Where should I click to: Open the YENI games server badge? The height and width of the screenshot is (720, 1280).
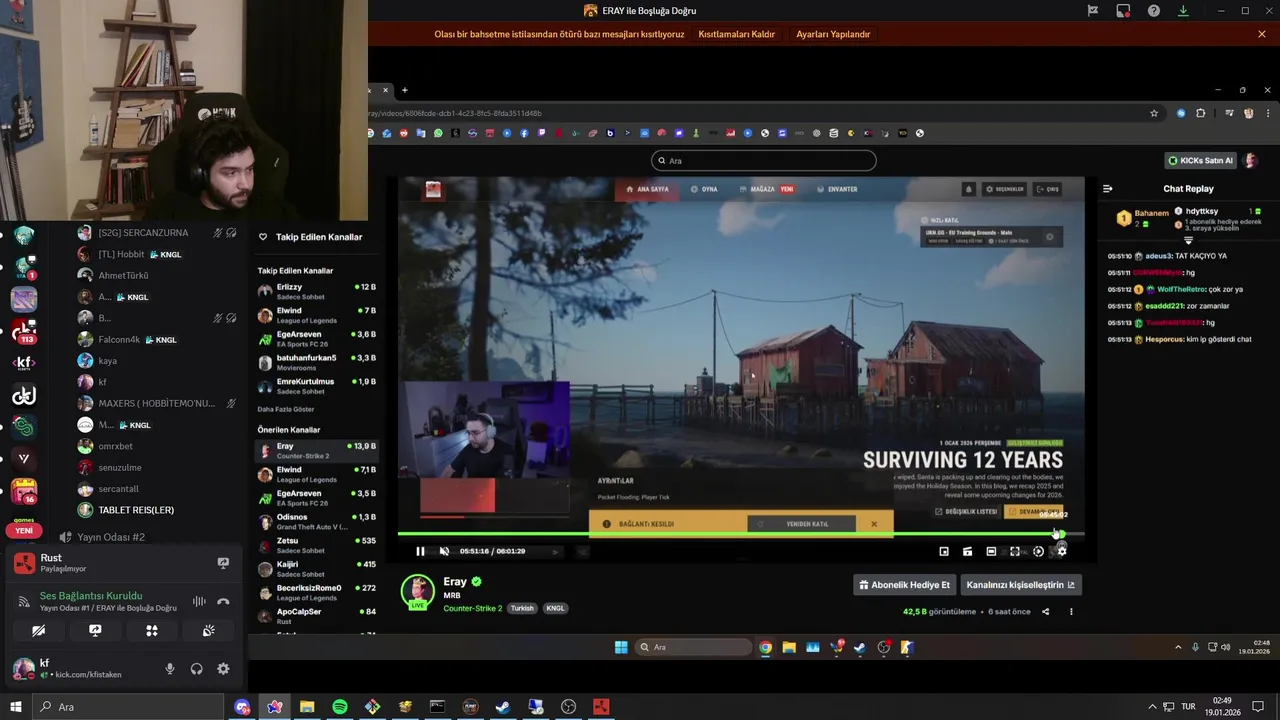click(x=24, y=530)
